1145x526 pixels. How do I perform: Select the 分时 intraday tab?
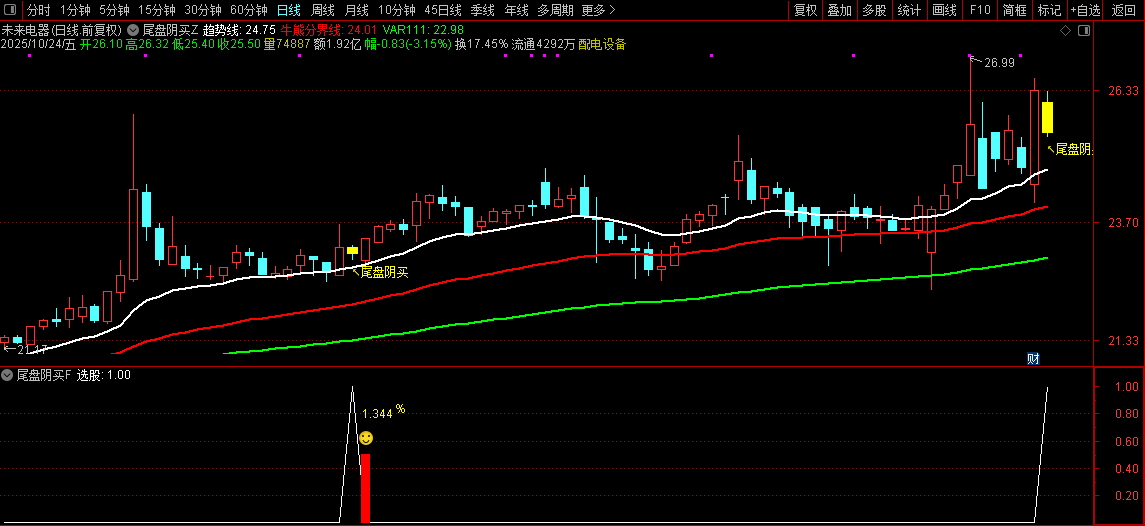[39, 10]
